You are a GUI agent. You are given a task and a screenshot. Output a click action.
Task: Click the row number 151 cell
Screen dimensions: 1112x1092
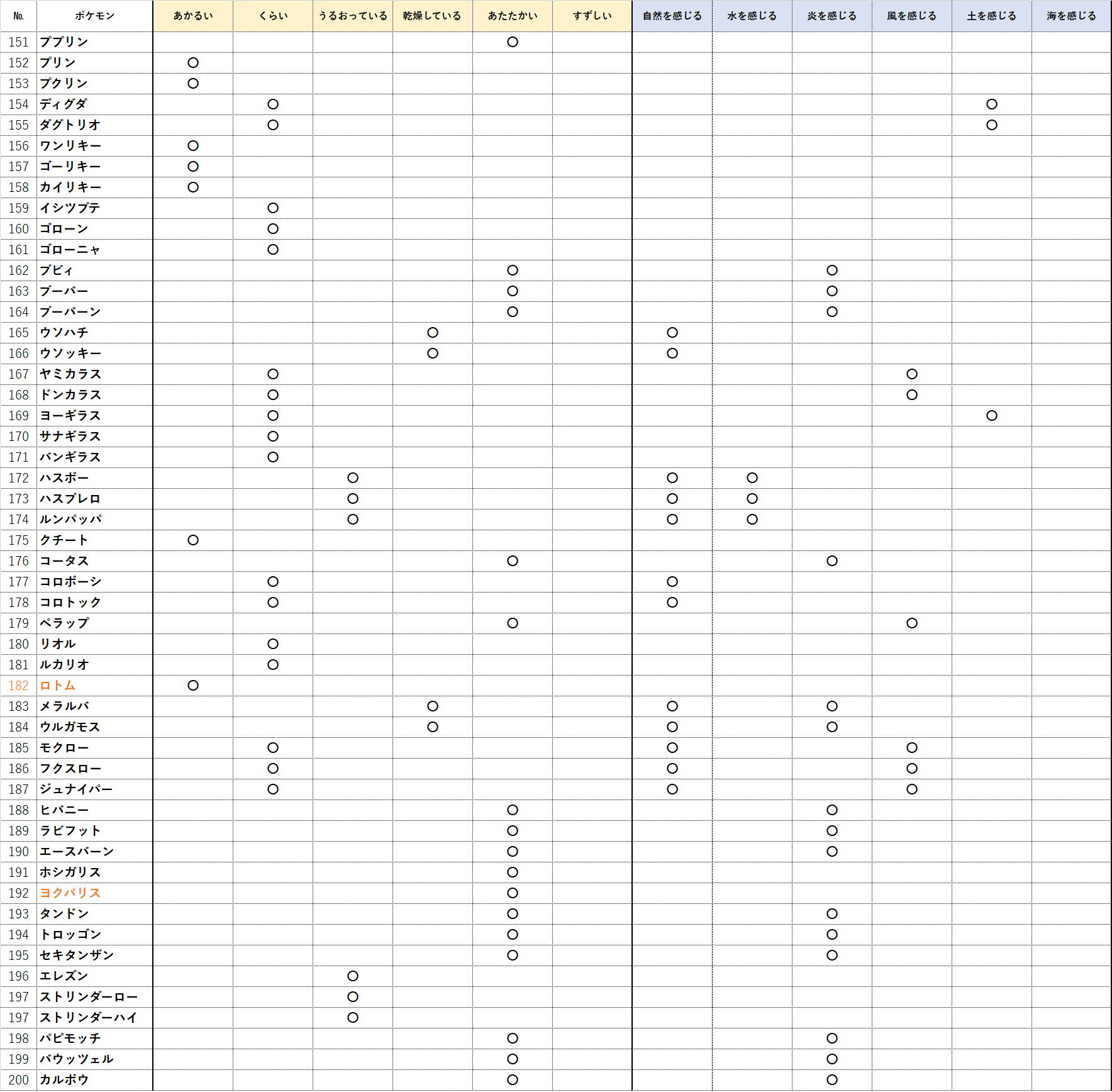pyautogui.click(x=19, y=42)
